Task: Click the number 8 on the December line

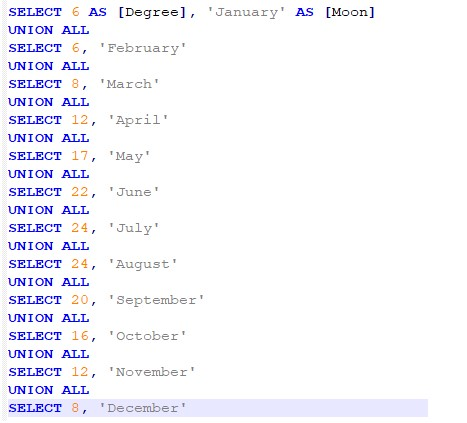Action: pyautogui.click(x=75, y=408)
